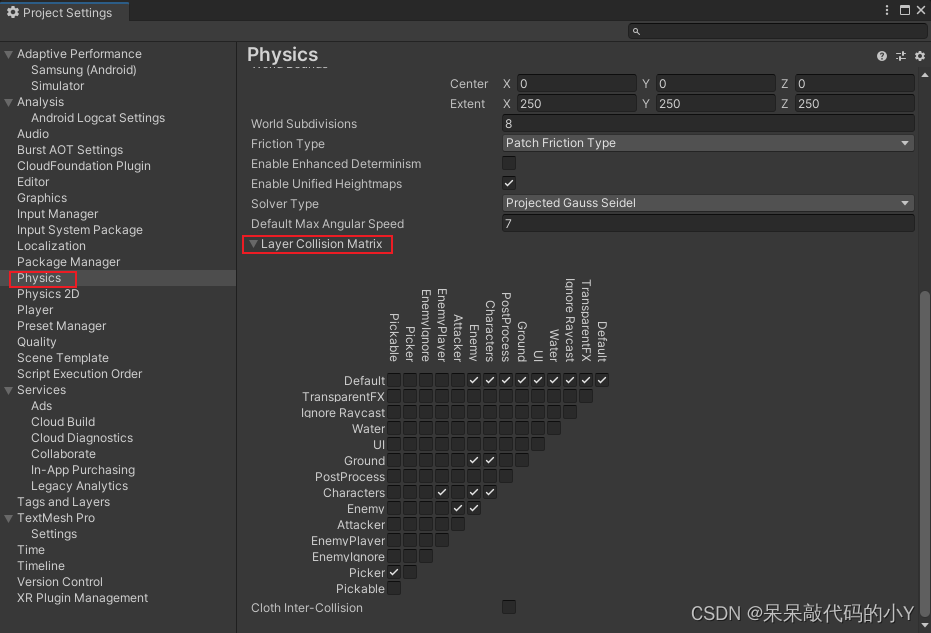Image resolution: width=931 pixels, height=633 pixels.
Task: Open Physics help reference icon
Action: (x=882, y=56)
